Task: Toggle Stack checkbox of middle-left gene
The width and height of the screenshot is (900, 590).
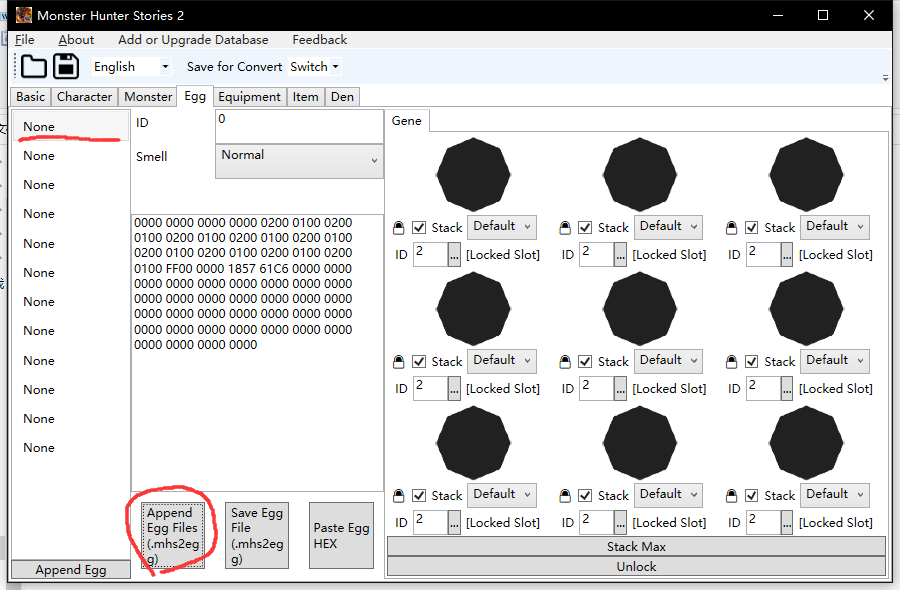Action: pos(419,362)
